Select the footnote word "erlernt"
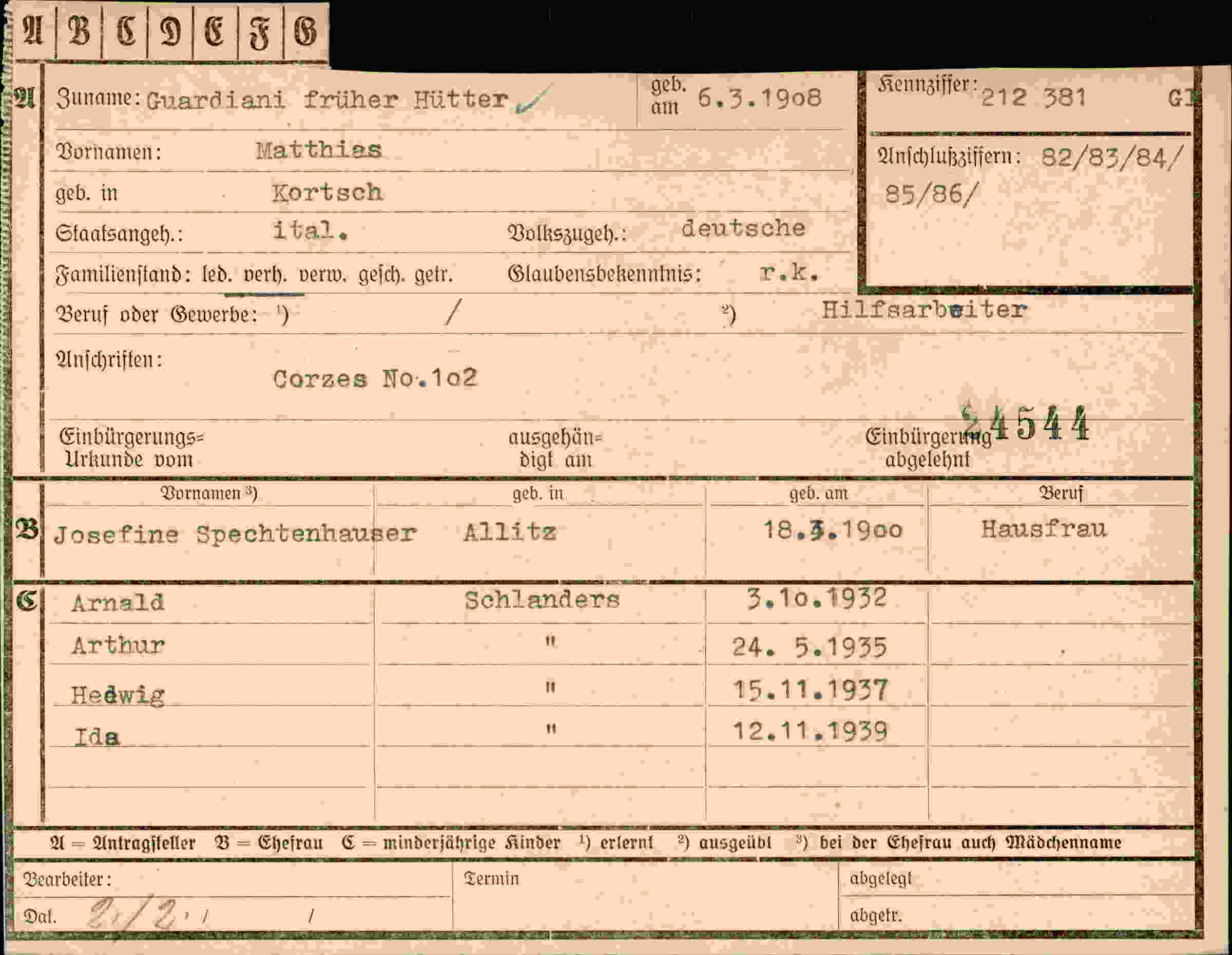The height and width of the screenshot is (955, 1232). coord(627,843)
